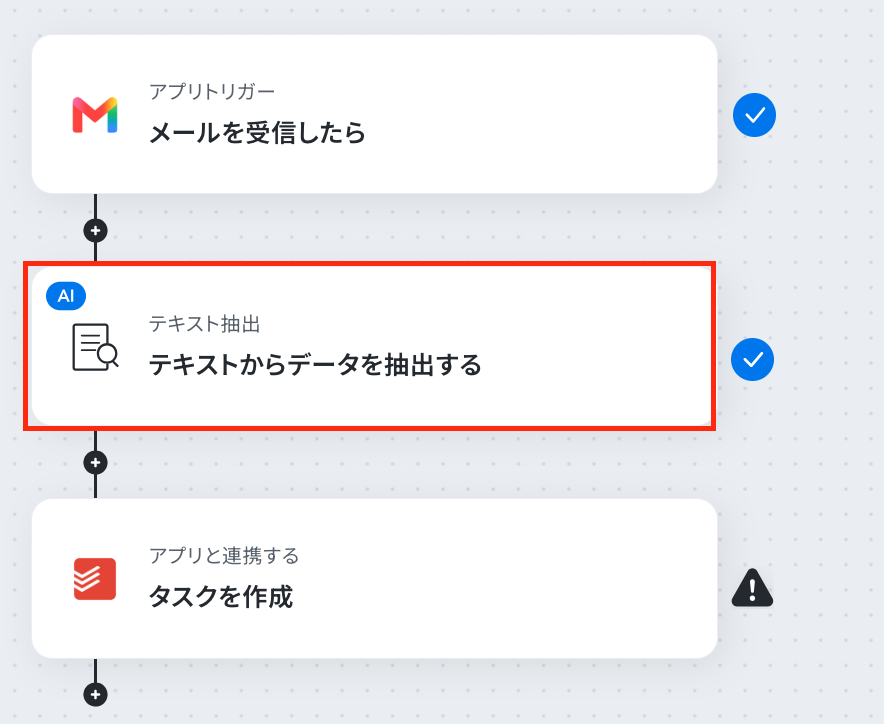Click the blue AI badge
Image resolution: width=884 pixels, height=724 pixels.
[66, 296]
